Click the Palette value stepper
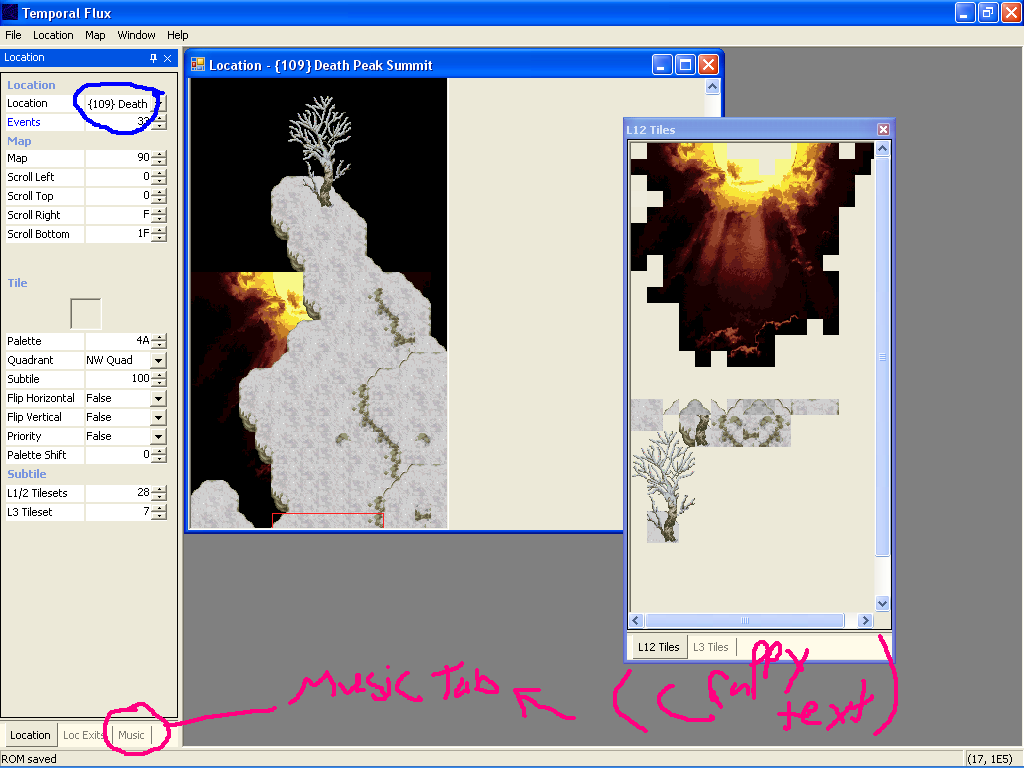The width and height of the screenshot is (1024, 768). pos(159,341)
